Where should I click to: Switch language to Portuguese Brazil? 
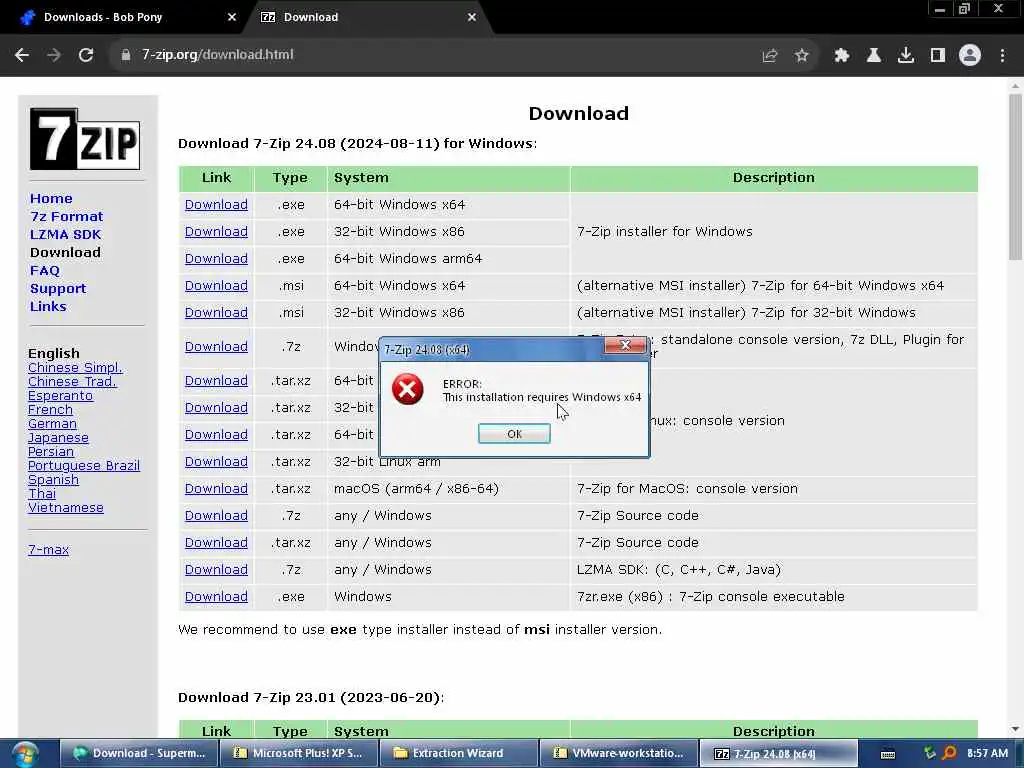click(84, 466)
